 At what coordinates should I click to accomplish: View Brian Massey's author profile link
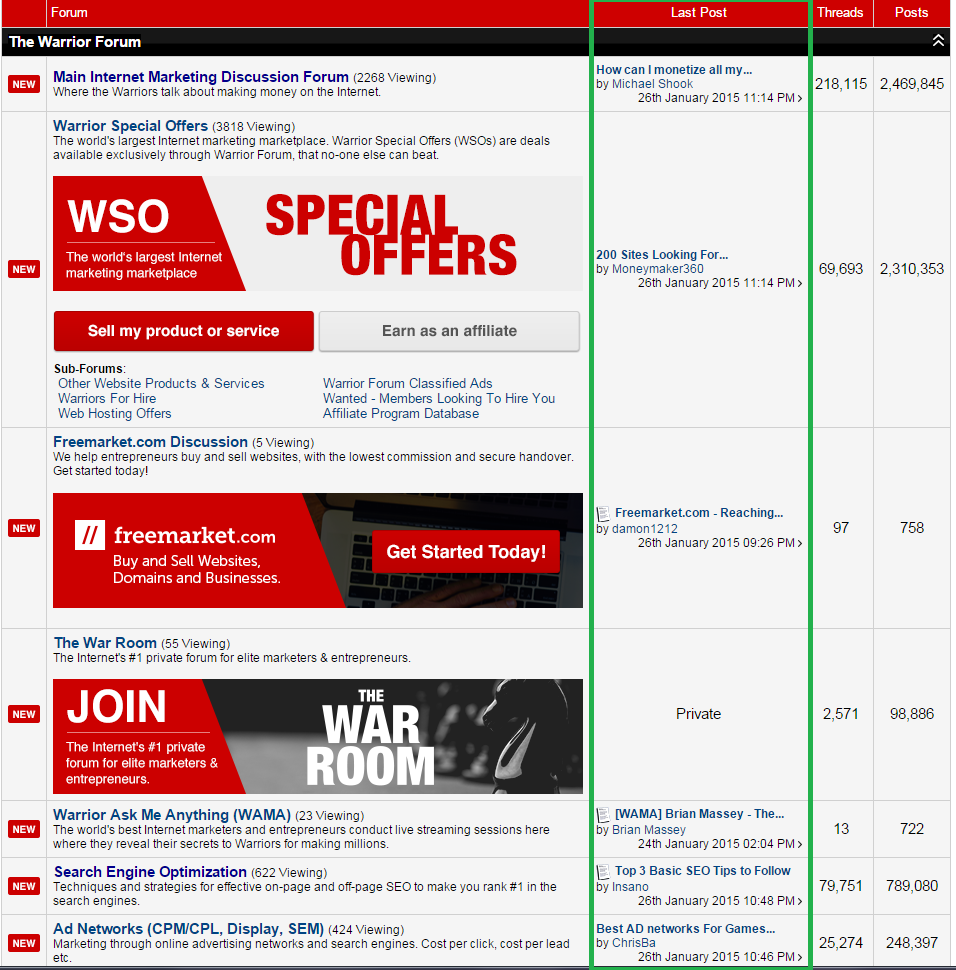point(648,830)
